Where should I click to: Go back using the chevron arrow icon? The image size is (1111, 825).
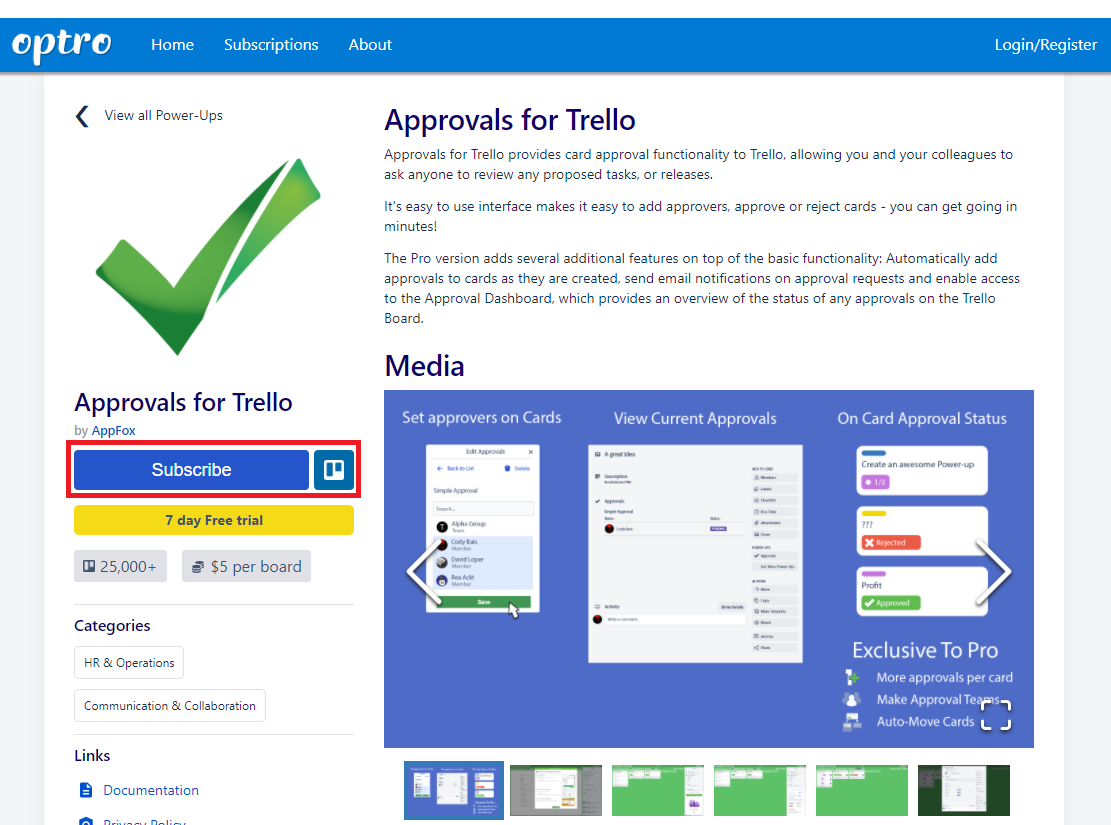click(82, 116)
